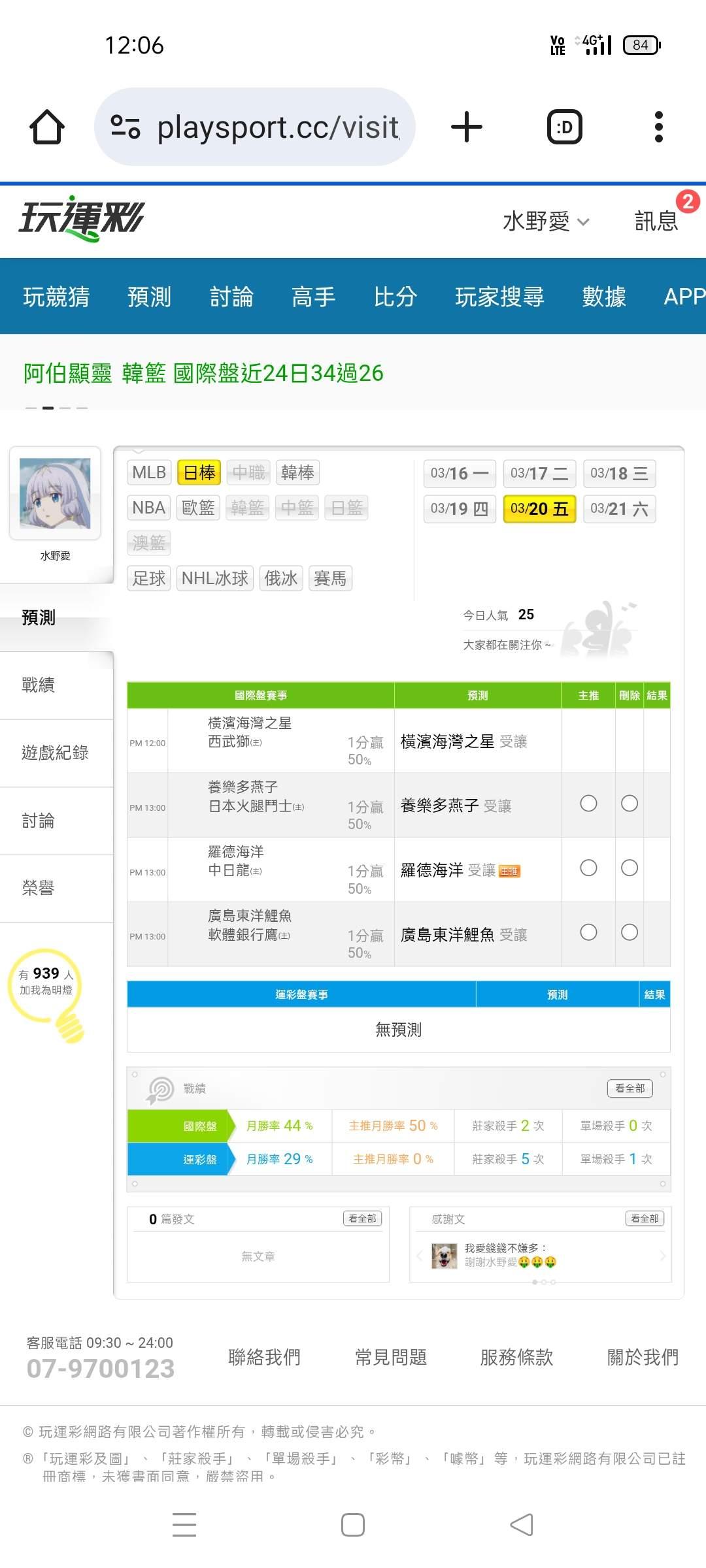The image size is (706, 1568).
Task: Click thank-you post author's dog avatar
Action: tap(445, 1256)
